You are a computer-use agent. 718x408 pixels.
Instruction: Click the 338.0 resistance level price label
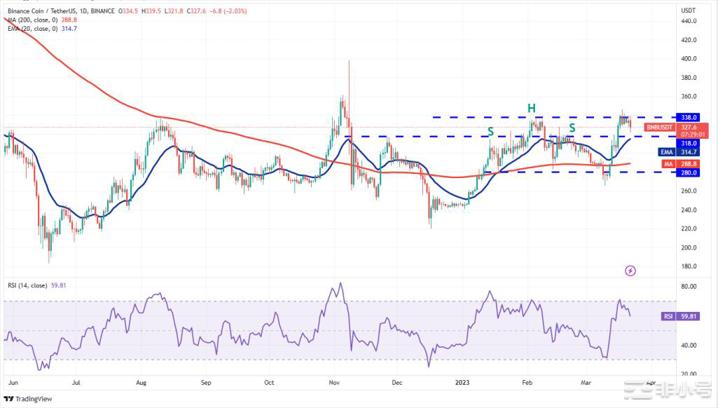(687, 117)
